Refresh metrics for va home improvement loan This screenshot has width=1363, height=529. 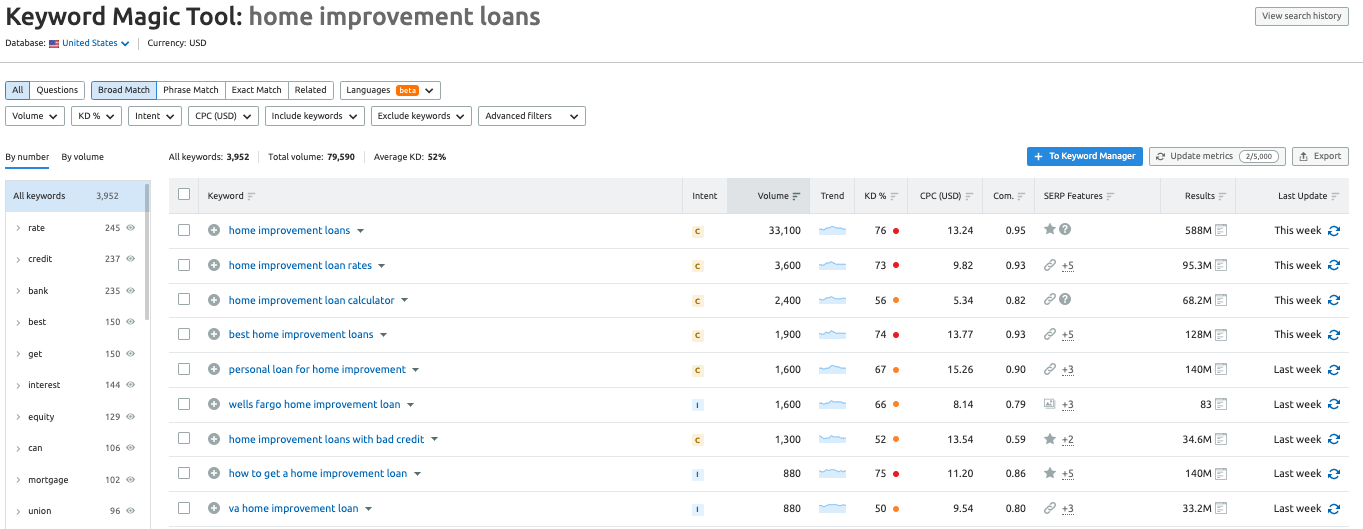pyautogui.click(x=1333, y=509)
